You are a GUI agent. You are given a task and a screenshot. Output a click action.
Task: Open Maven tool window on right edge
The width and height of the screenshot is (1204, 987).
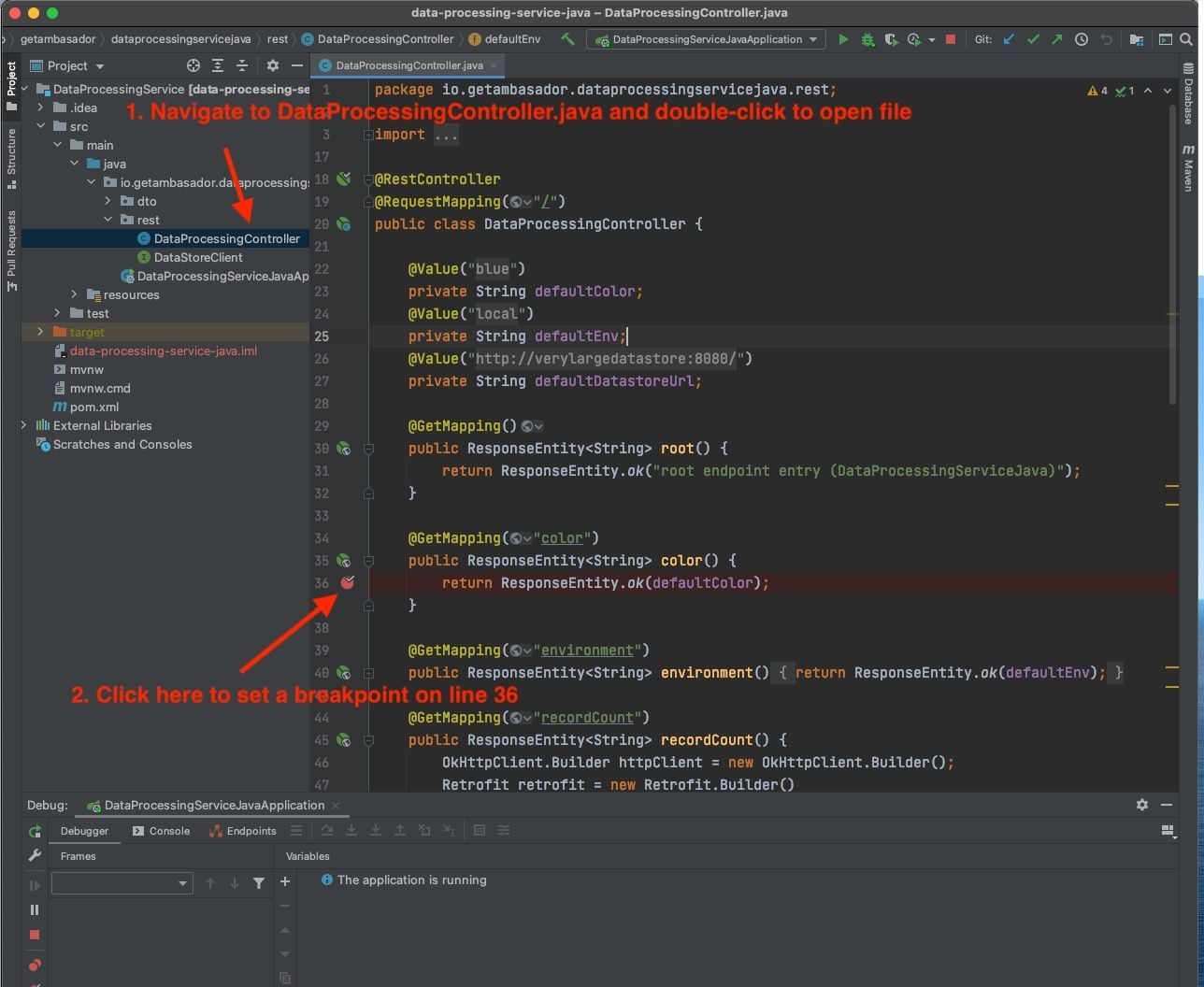point(1188,168)
